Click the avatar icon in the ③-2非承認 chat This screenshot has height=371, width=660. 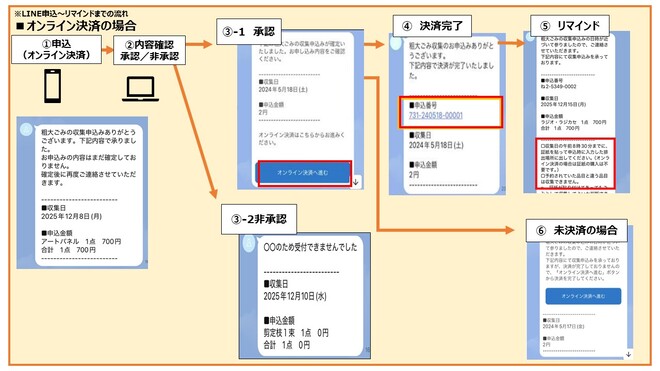click(x=249, y=243)
